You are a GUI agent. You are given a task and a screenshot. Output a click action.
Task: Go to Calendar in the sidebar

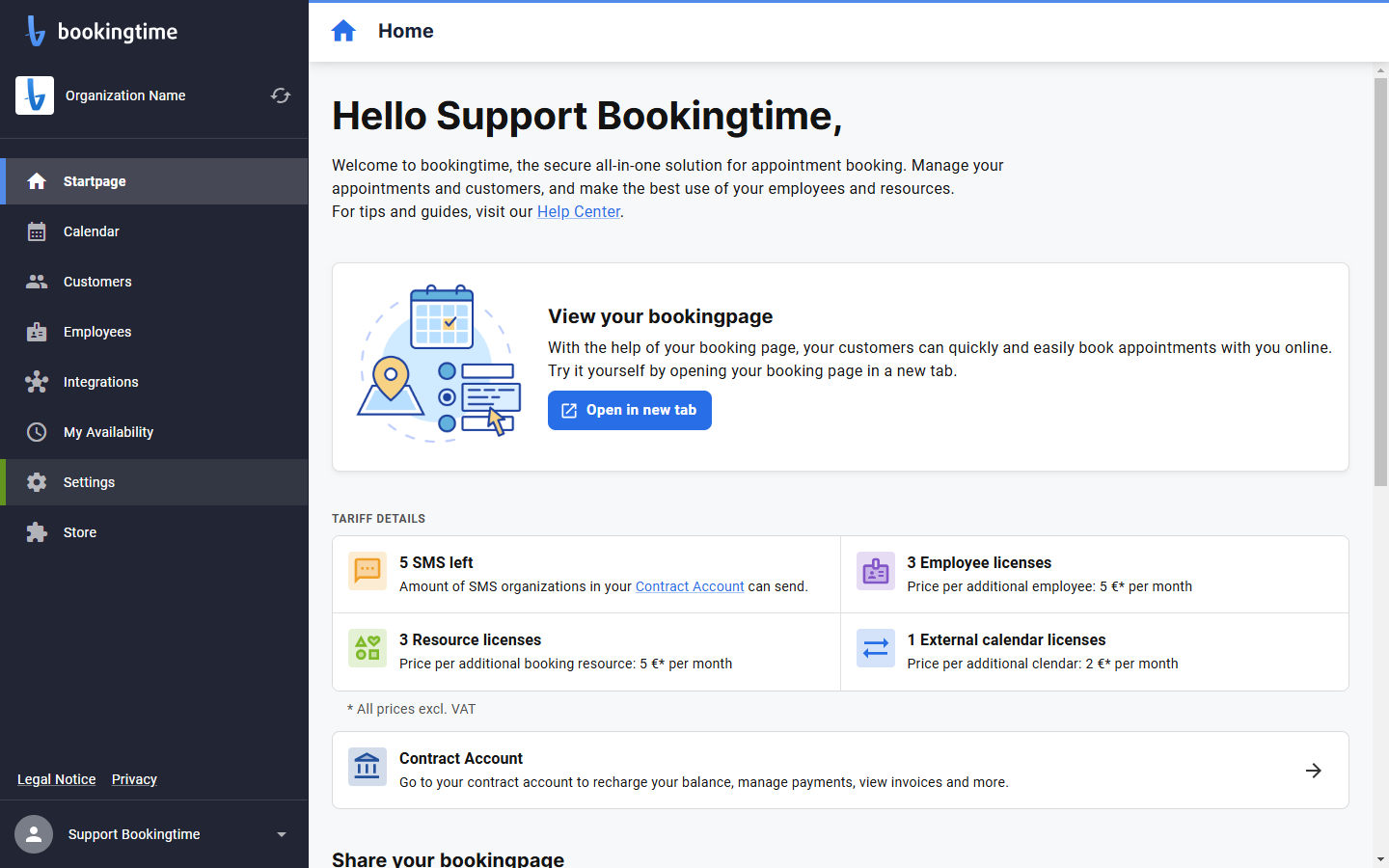click(154, 231)
